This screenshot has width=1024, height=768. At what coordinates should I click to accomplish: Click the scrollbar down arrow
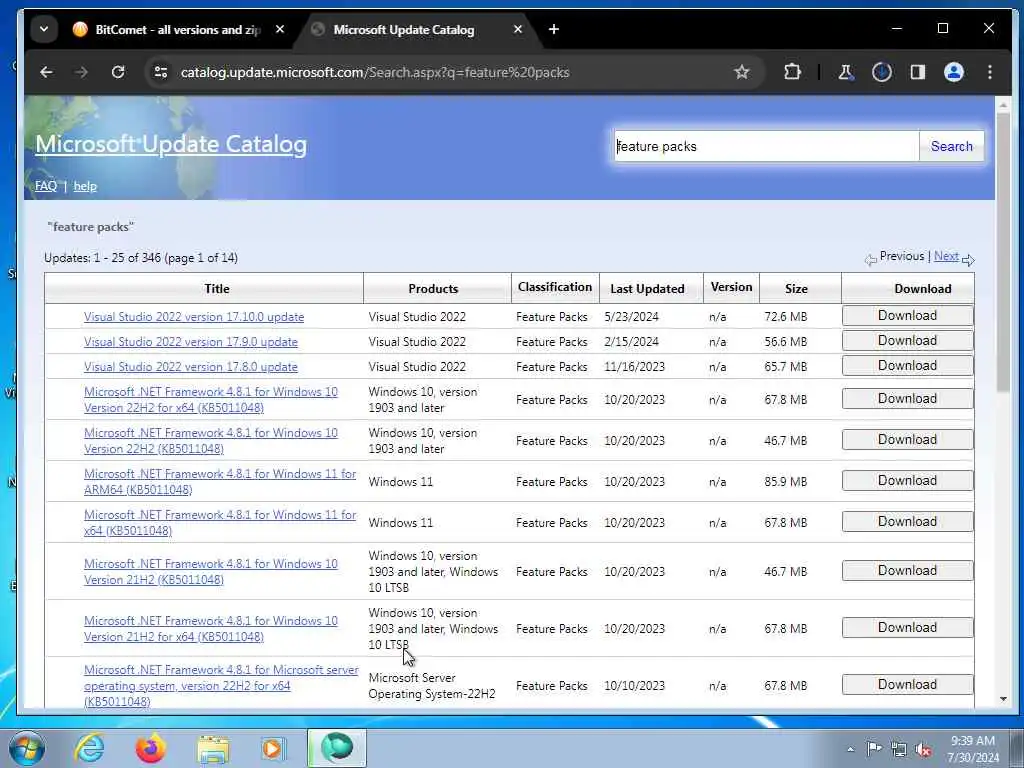tap(1003, 699)
